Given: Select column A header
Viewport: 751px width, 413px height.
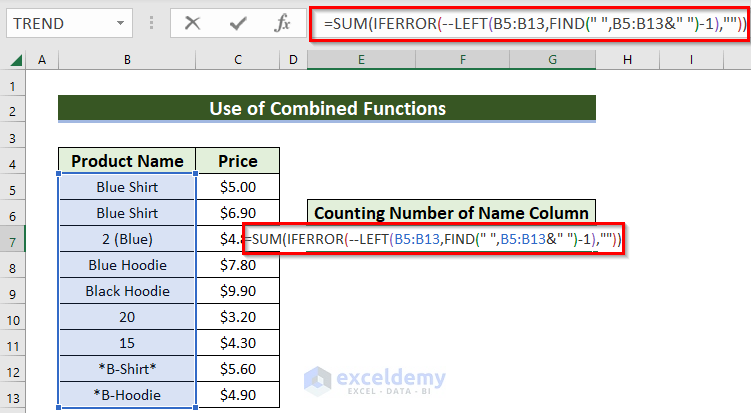Looking at the screenshot, I should coord(42,60).
